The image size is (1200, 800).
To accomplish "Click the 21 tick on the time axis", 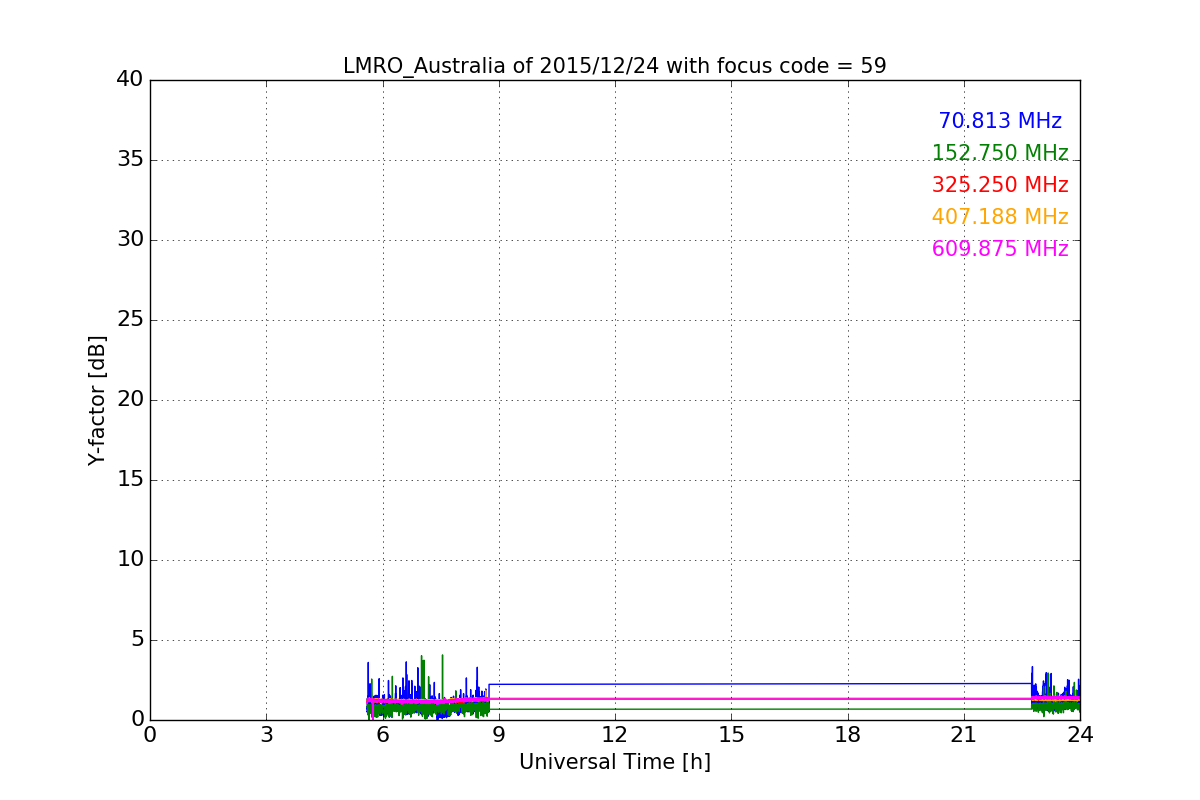I will click(964, 735).
